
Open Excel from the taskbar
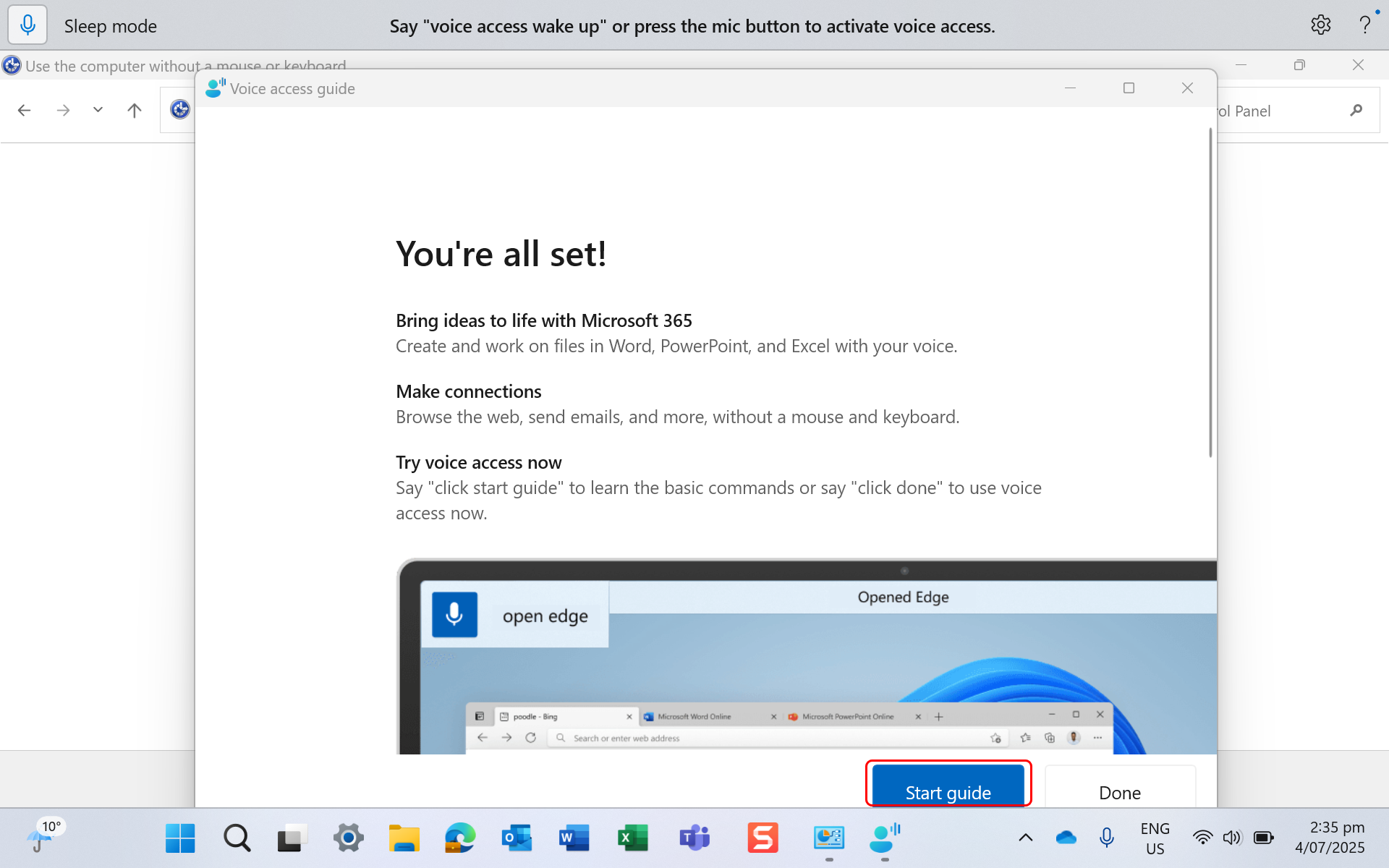[633, 838]
